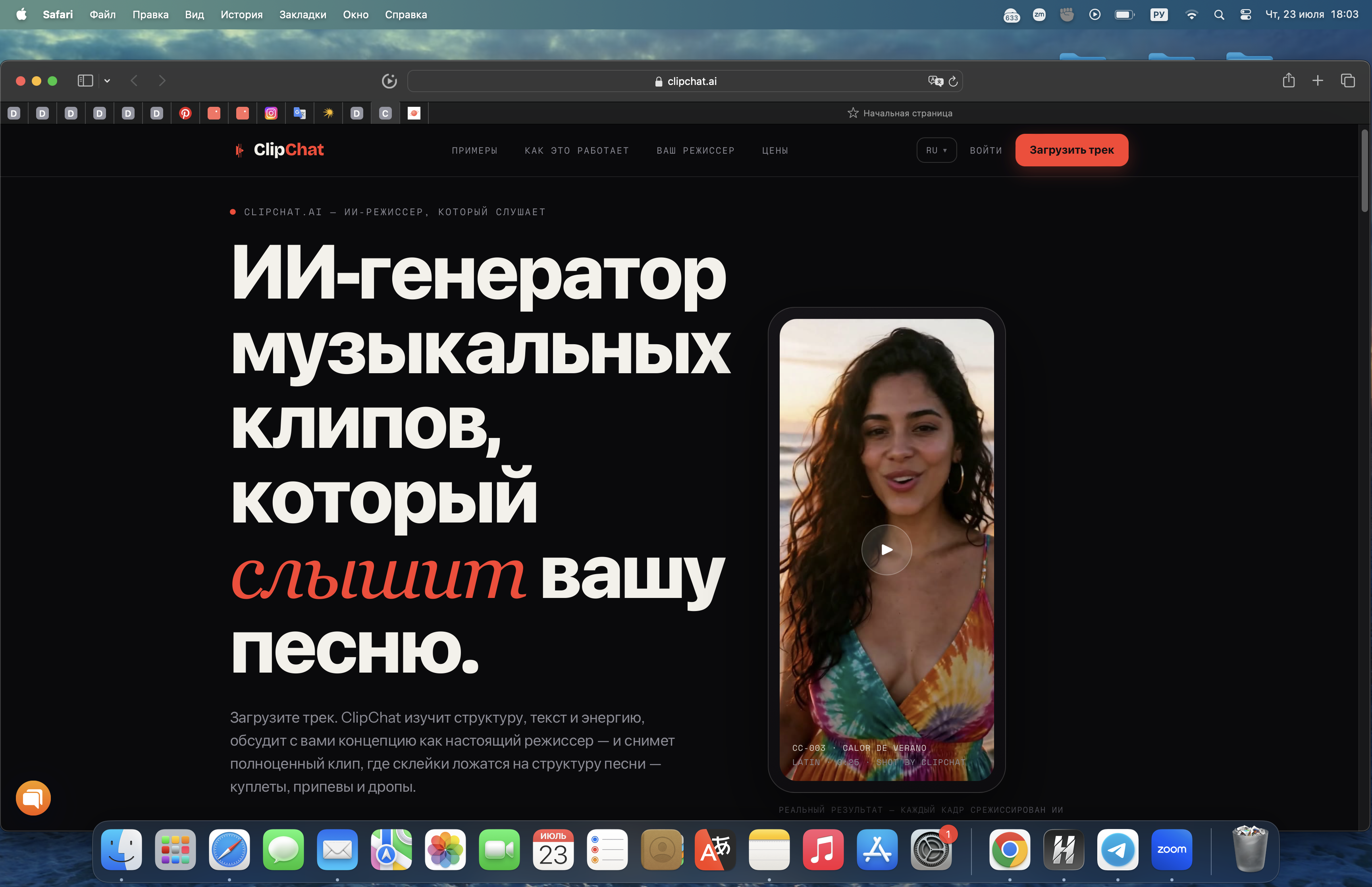
Task: Click the date and time in menu bar
Action: pos(1312,14)
